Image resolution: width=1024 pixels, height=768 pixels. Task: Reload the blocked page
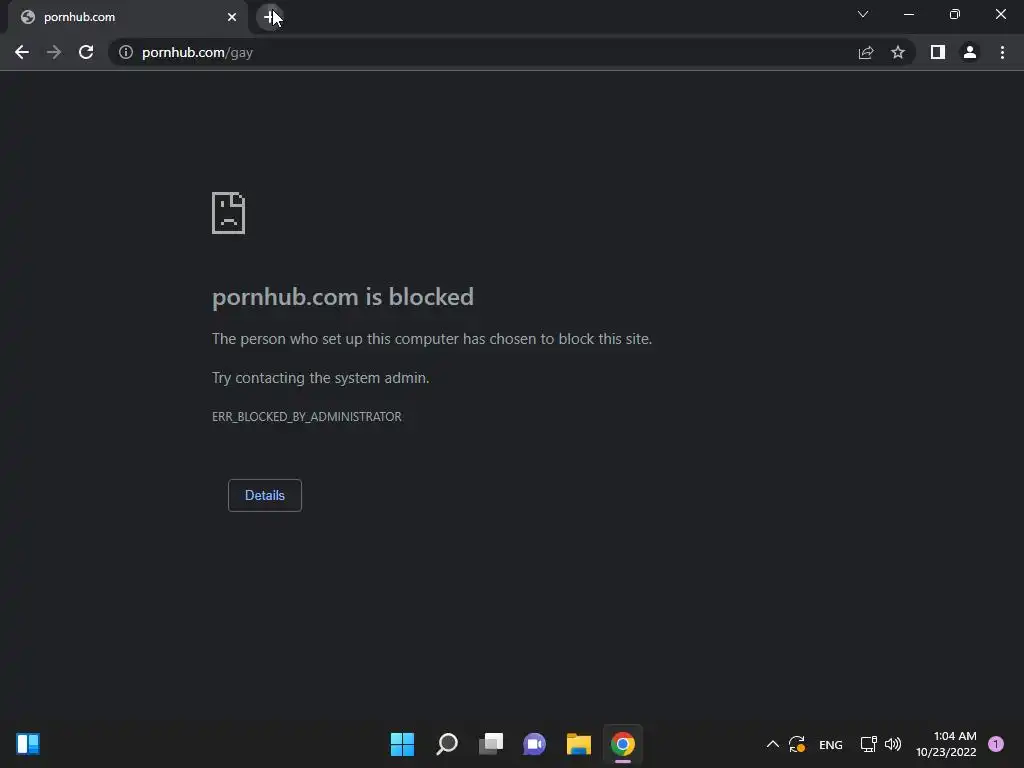click(x=86, y=52)
